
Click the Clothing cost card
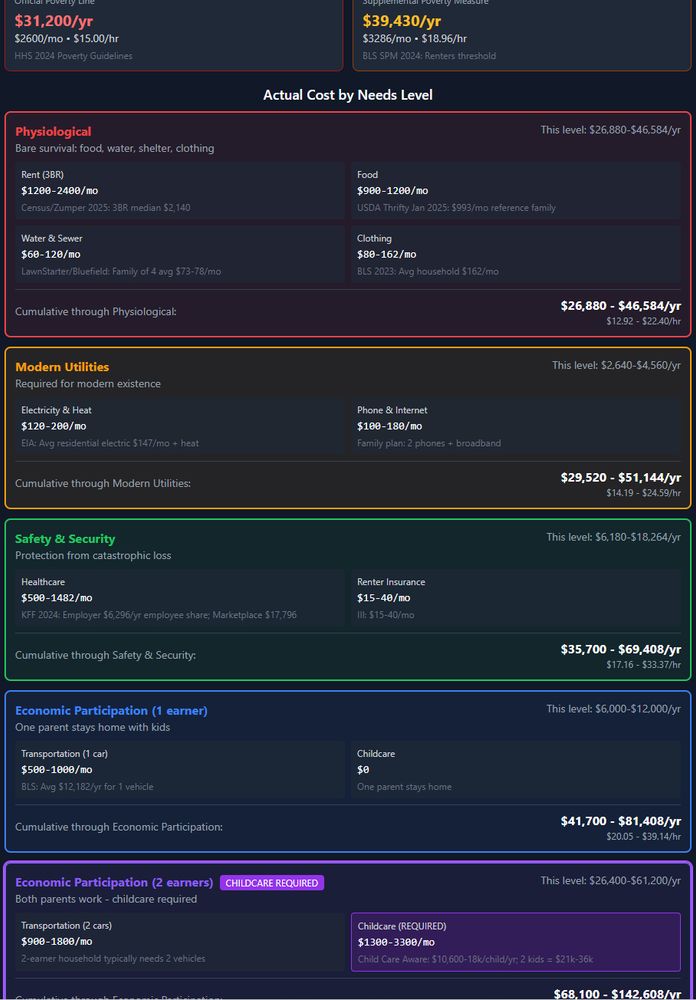(515, 254)
